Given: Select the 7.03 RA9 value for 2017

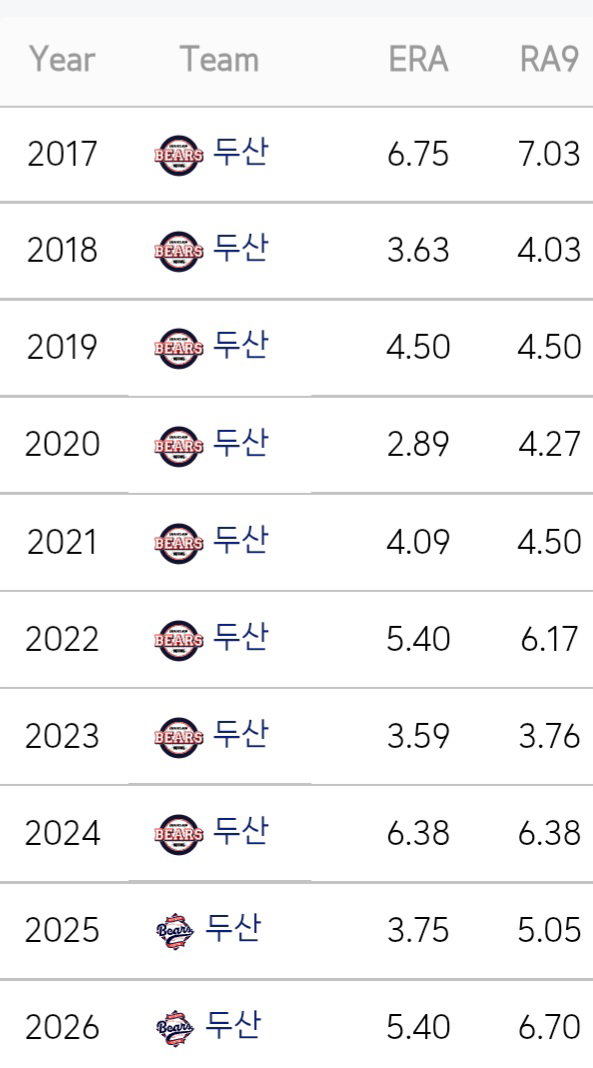Looking at the screenshot, I should pos(549,153).
